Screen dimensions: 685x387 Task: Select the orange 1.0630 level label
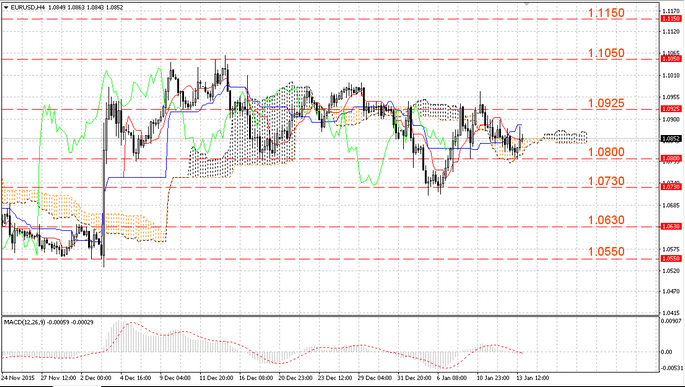tap(606, 220)
